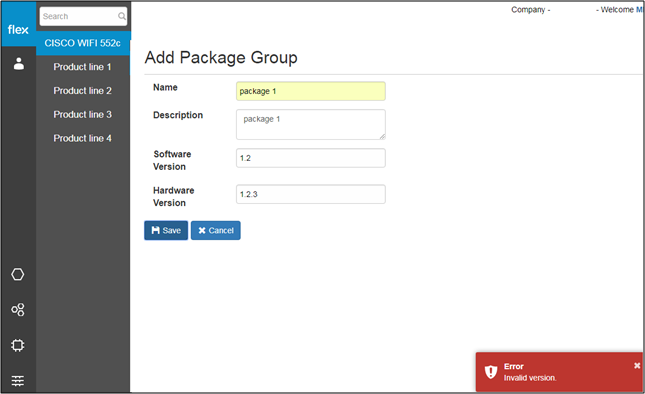Select CISCO WIFI 552c header item
Screen dimensions: 645x394
[83, 43]
